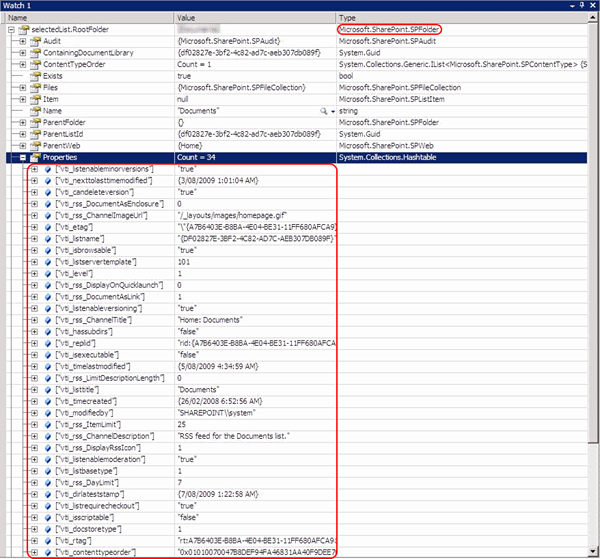Image resolution: width=600 pixels, height=559 pixels.
Task: Click the scroll up arrow
Action: [593, 17]
